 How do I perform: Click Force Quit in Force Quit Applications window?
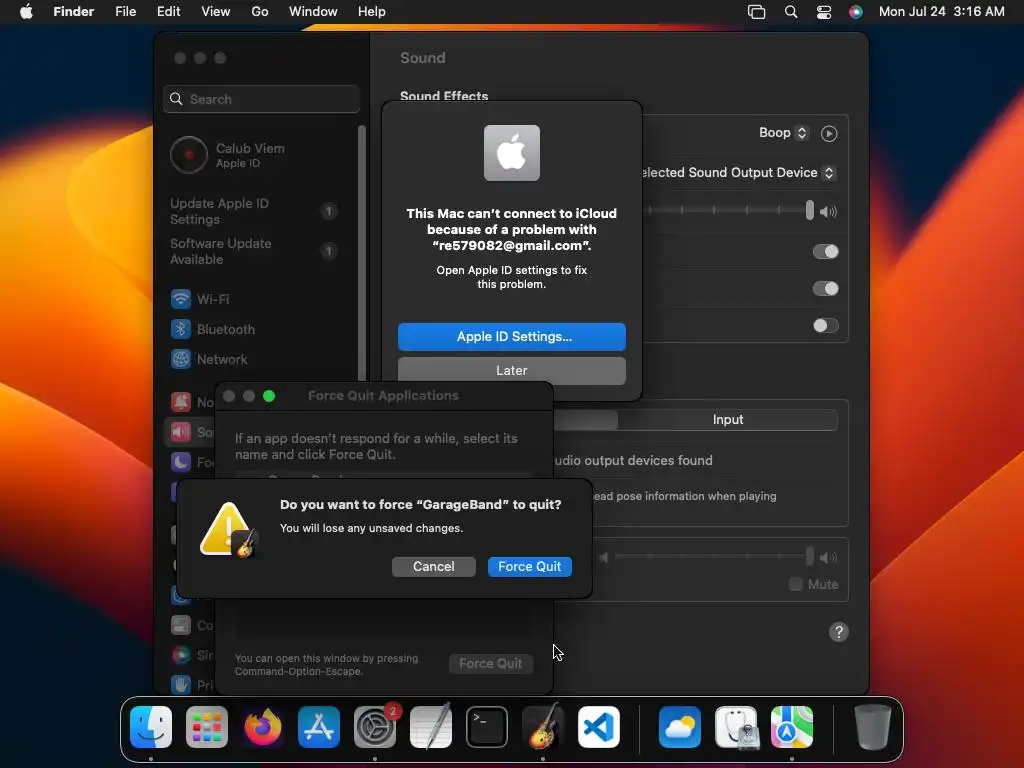[490, 664]
